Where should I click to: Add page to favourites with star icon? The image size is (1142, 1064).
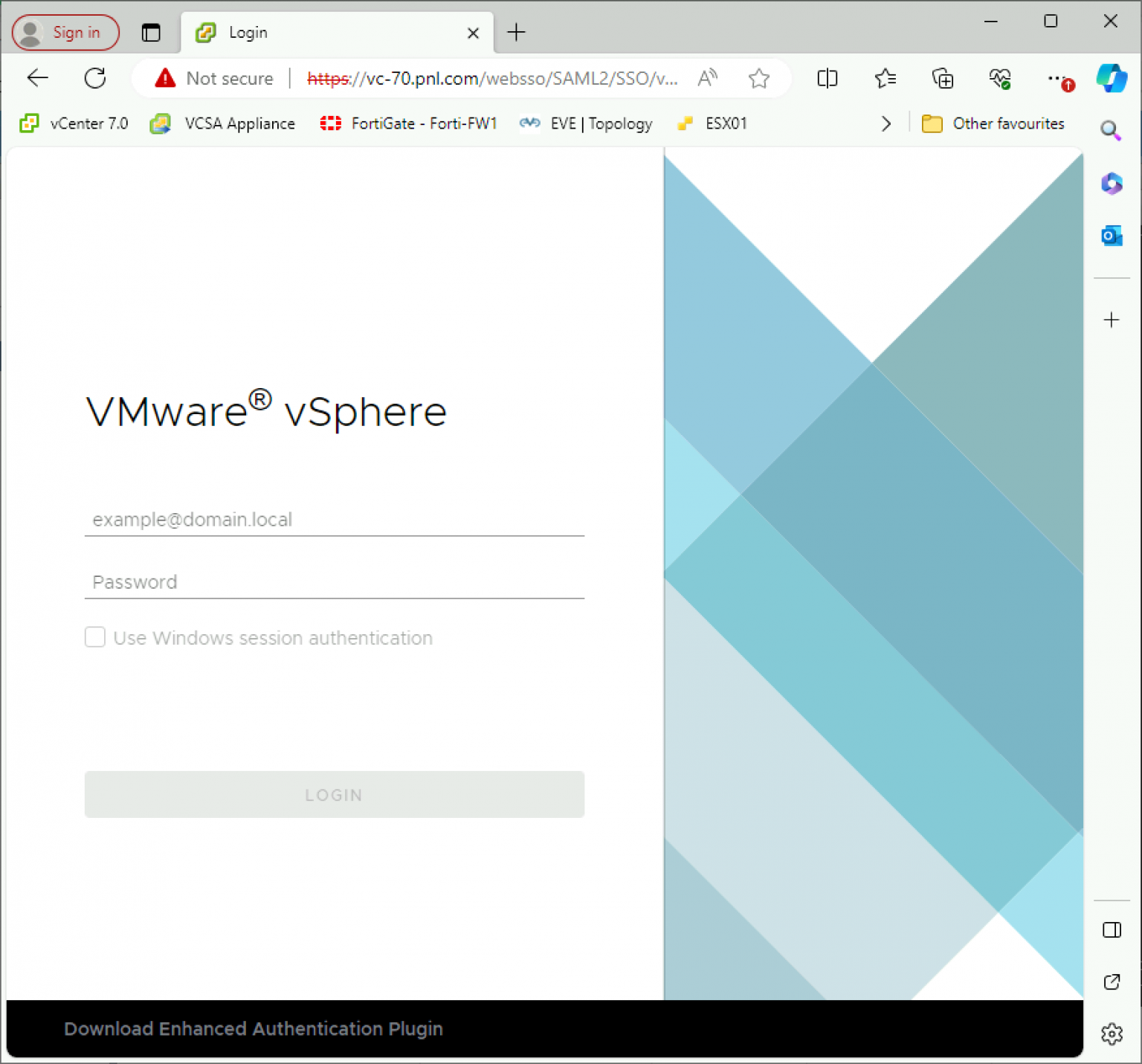coord(758,78)
